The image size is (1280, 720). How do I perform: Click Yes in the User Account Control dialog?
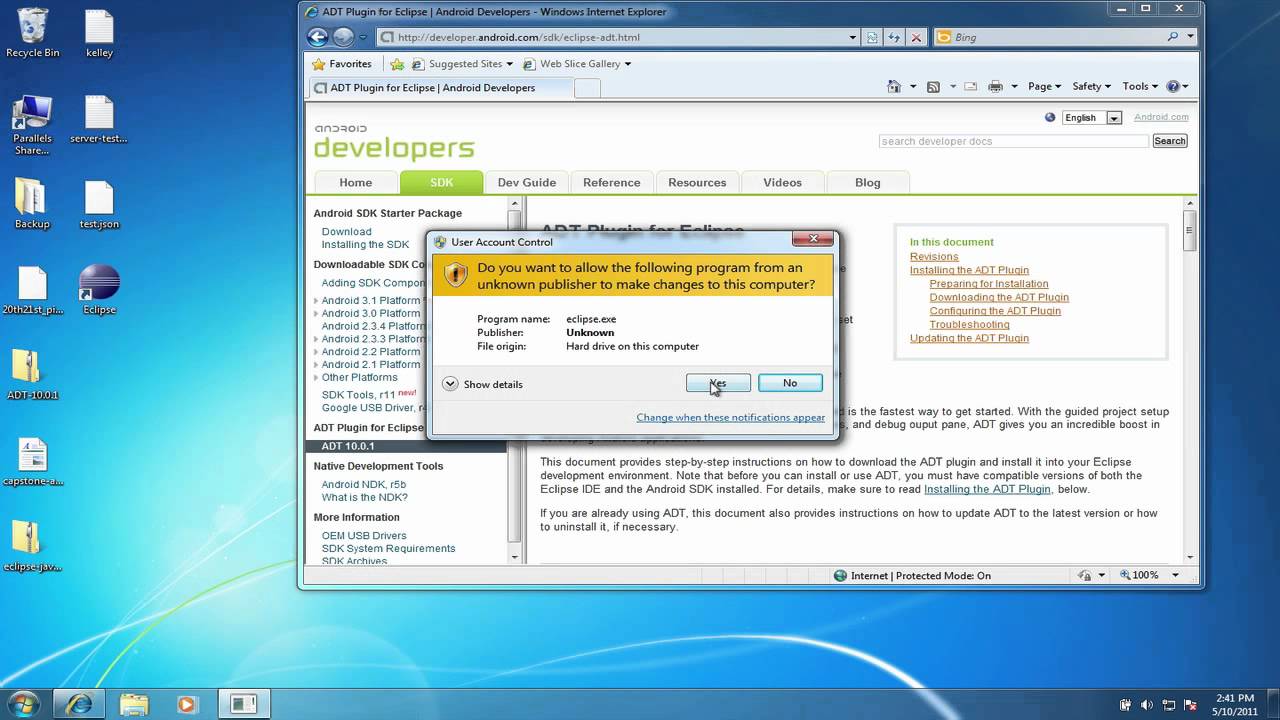(718, 383)
